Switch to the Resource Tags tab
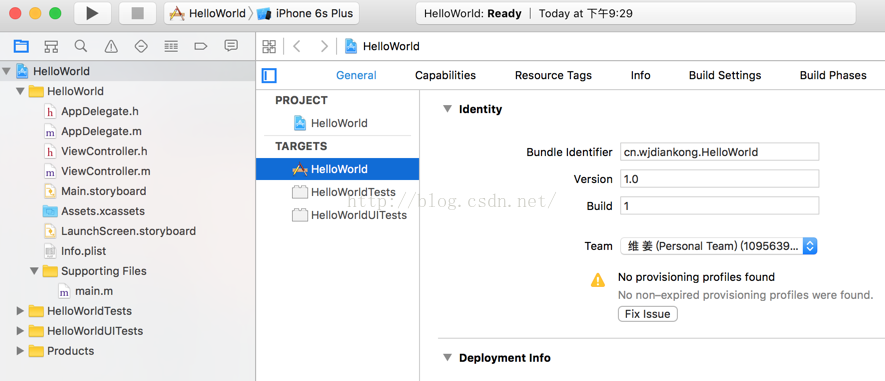The image size is (885, 381). (553, 76)
